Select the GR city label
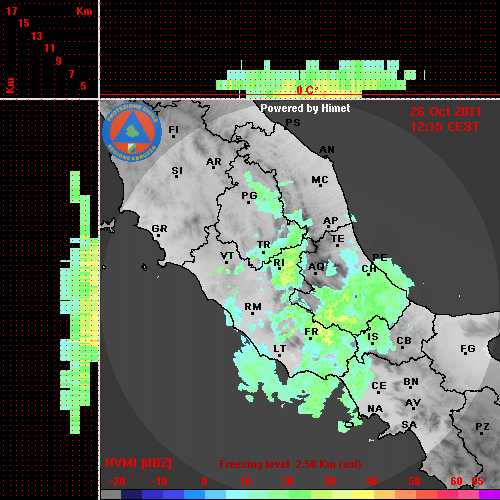500x500 pixels. 159,229
